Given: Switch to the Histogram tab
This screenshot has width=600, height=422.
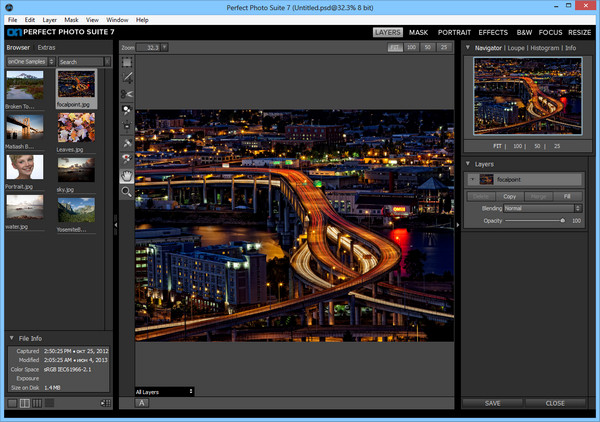Looking at the screenshot, I should click(545, 48).
